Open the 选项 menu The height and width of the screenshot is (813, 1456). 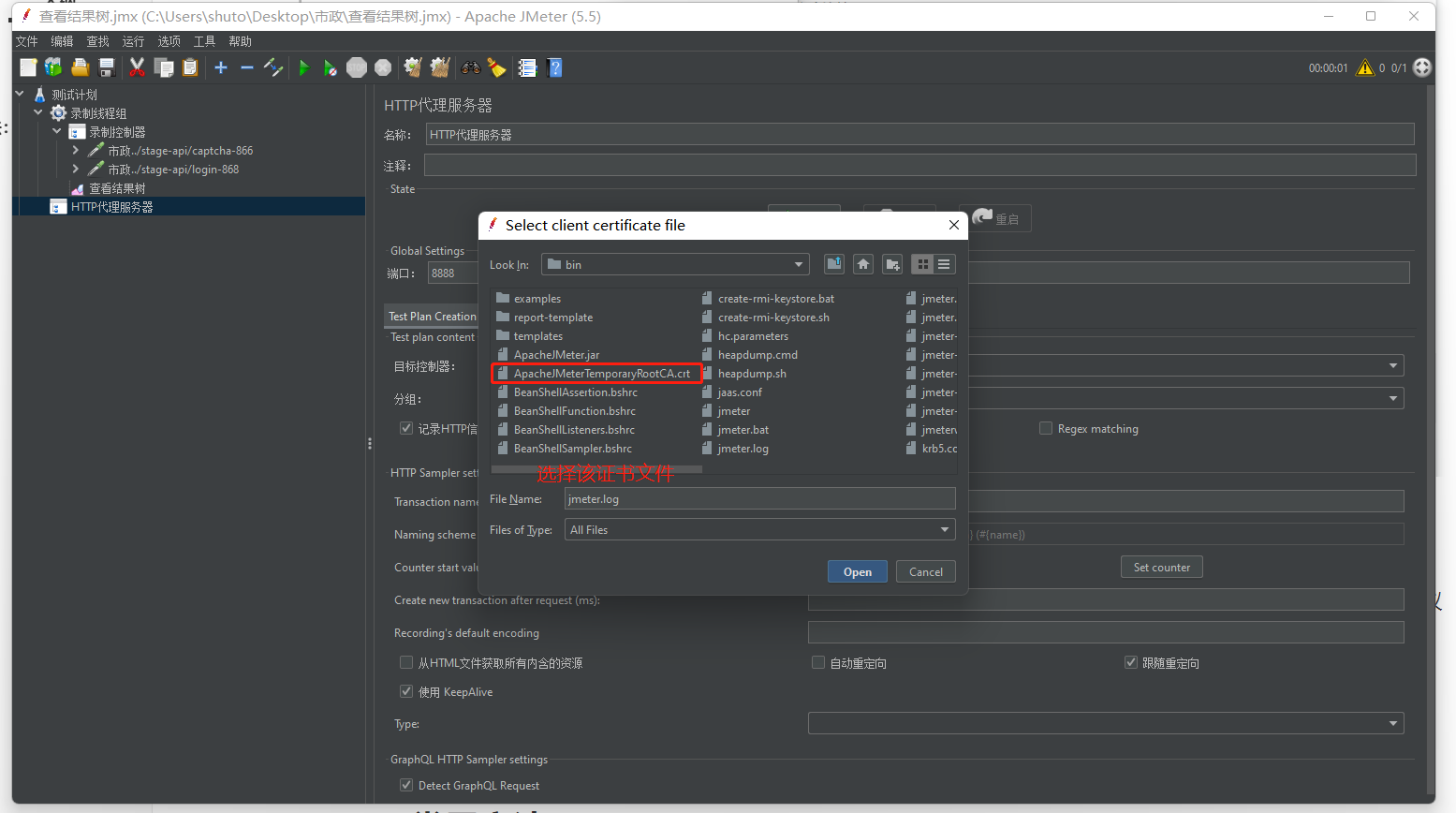tap(169, 41)
